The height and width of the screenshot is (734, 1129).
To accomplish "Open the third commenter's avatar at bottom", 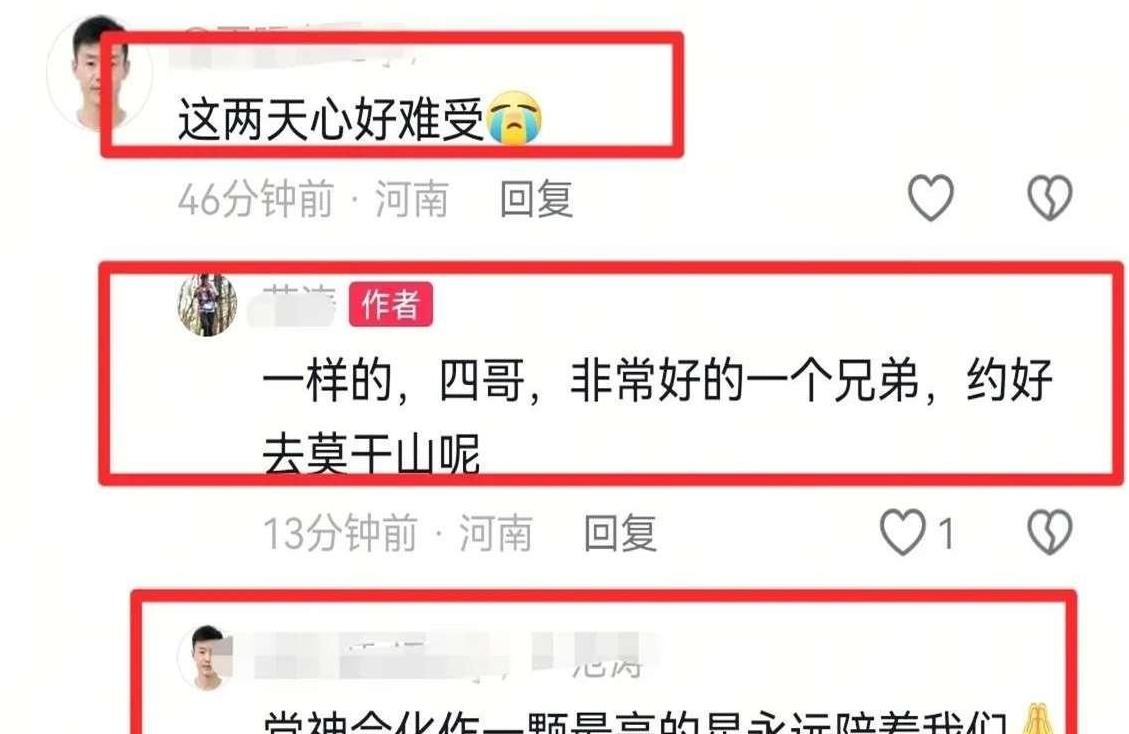I will click(207, 658).
